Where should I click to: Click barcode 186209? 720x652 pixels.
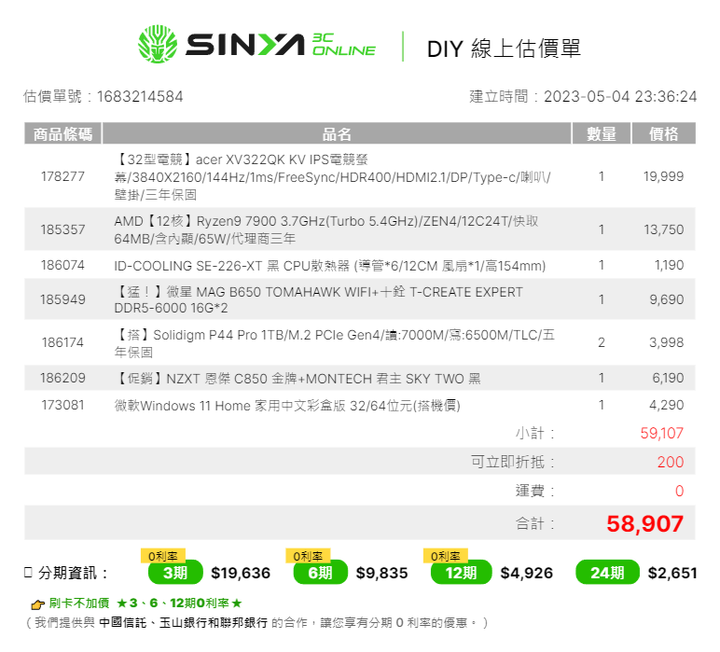coord(63,378)
